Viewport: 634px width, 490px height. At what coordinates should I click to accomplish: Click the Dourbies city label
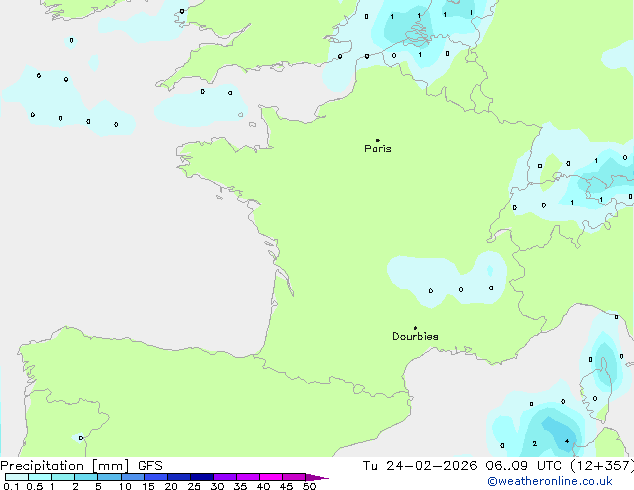(415, 336)
